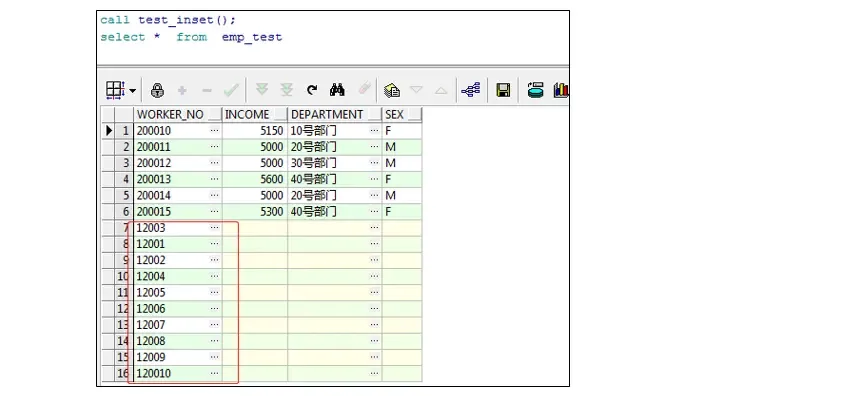The image size is (851, 396).
Task: Click the fetch next page arrows icon
Action: coord(262,90)
